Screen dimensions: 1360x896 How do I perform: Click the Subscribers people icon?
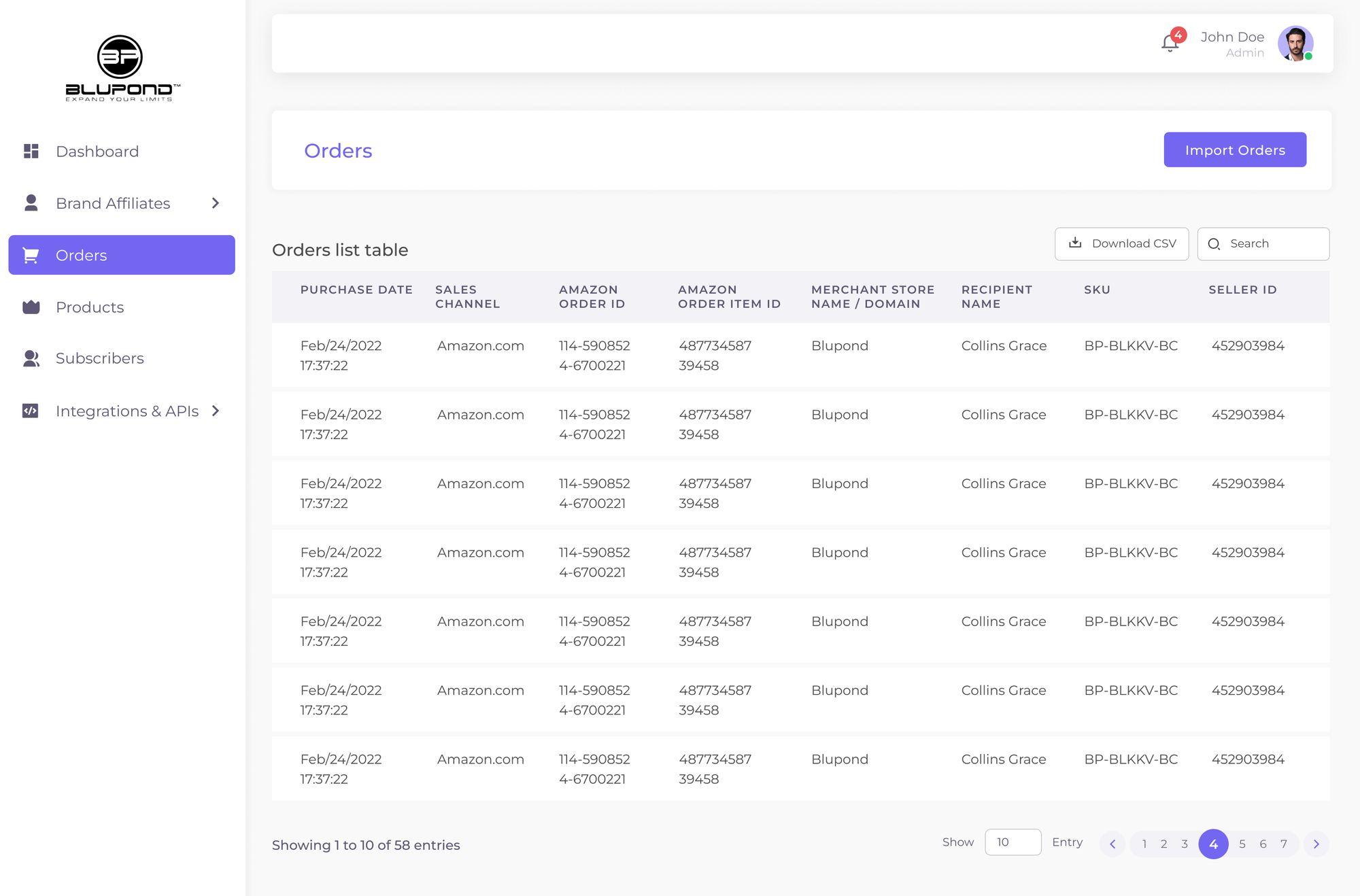tap(31, 358)
